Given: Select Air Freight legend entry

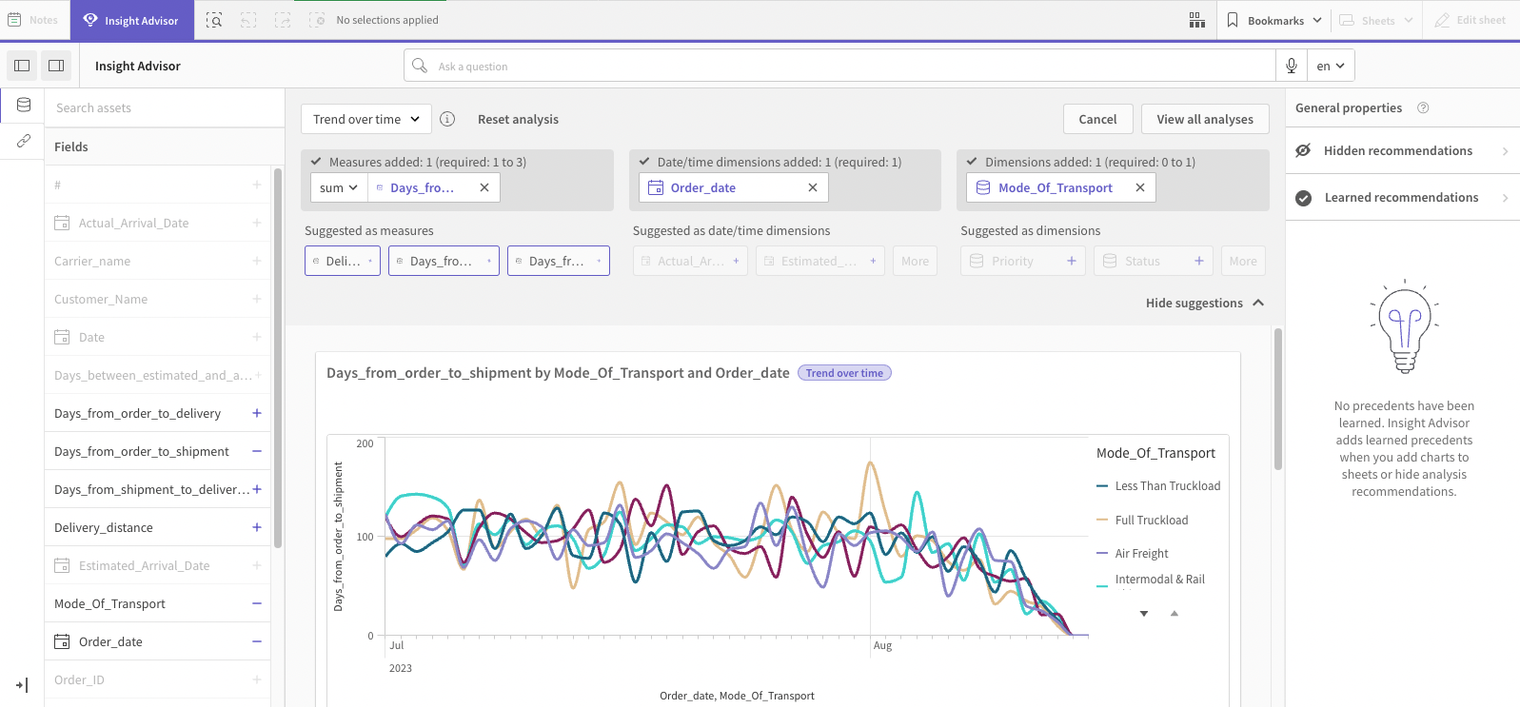Looking at the screenshot, I should coord(1133,553).
